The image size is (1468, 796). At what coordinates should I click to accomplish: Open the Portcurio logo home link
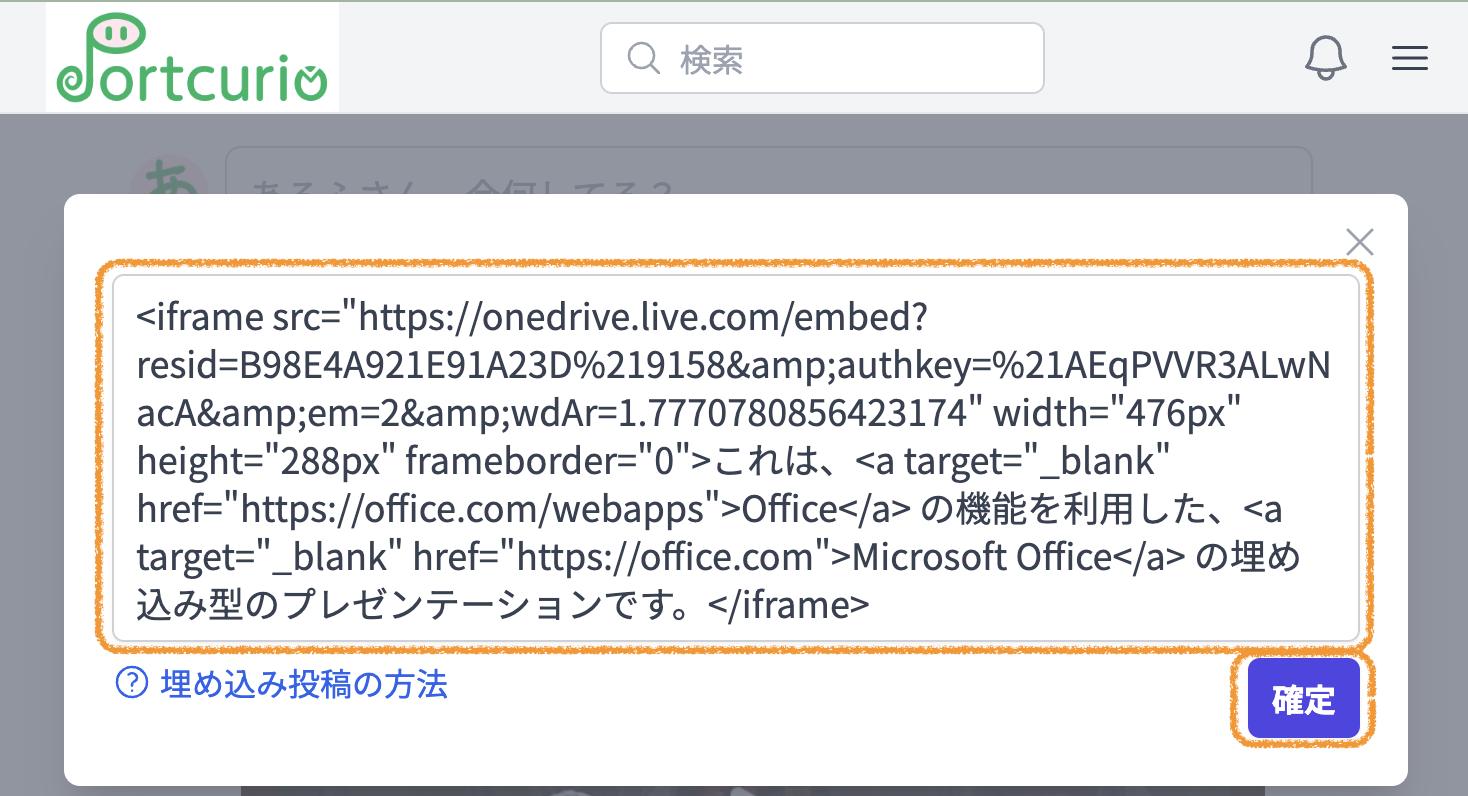tap(192, 57)
